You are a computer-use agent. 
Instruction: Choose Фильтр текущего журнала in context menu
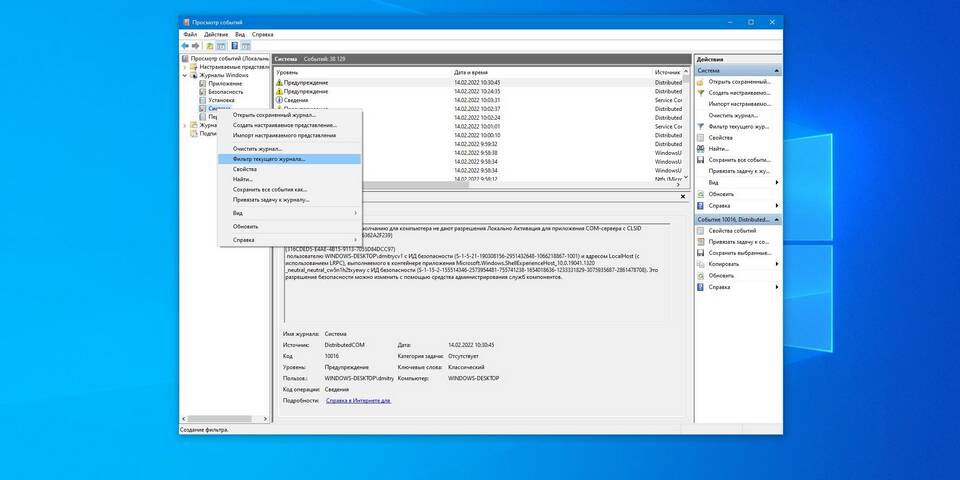290,159
